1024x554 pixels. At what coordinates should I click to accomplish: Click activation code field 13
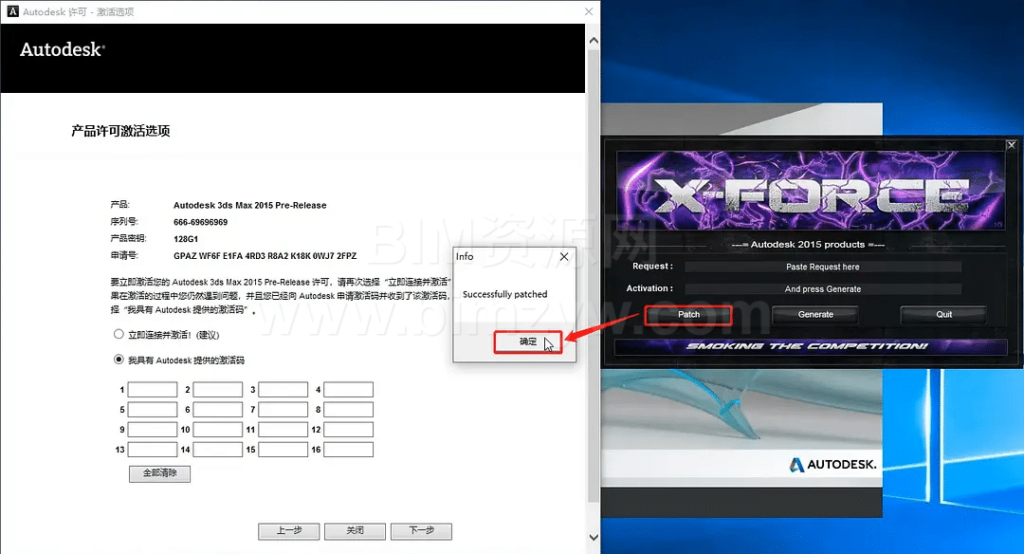(x=152, y=449)
